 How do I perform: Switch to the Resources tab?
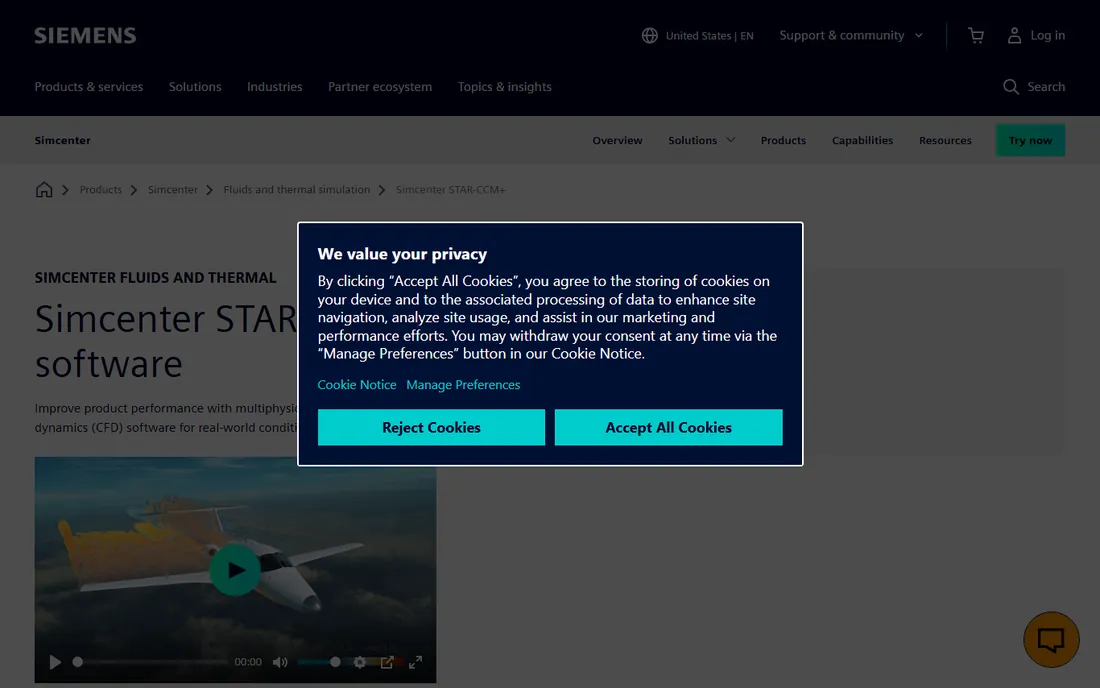(945, 140)
